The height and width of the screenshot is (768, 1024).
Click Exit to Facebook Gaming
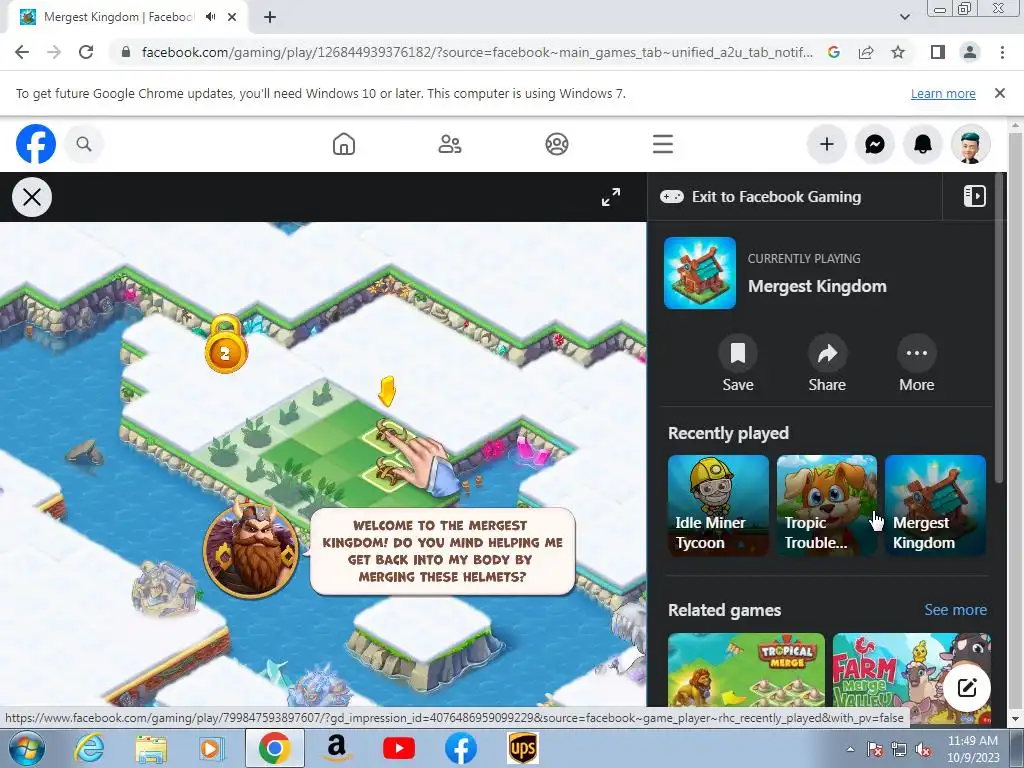click(761, 197)
